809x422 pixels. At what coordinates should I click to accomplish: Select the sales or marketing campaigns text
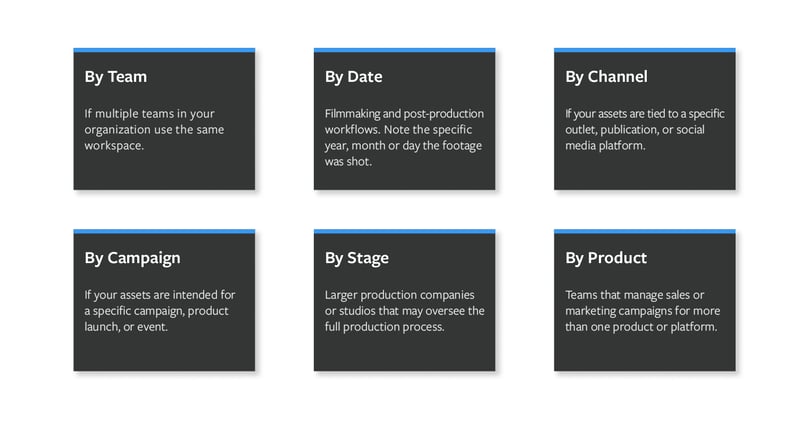643,311
